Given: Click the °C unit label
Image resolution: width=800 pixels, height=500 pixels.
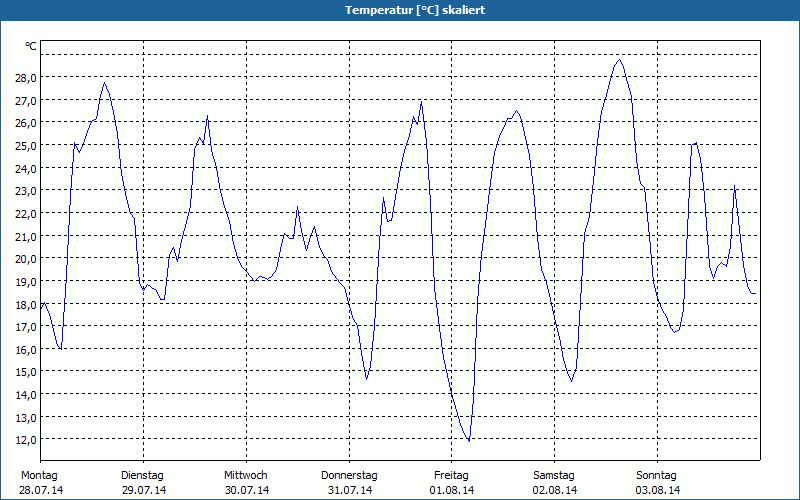Looking at the screenshot, I should click(31, 46).
